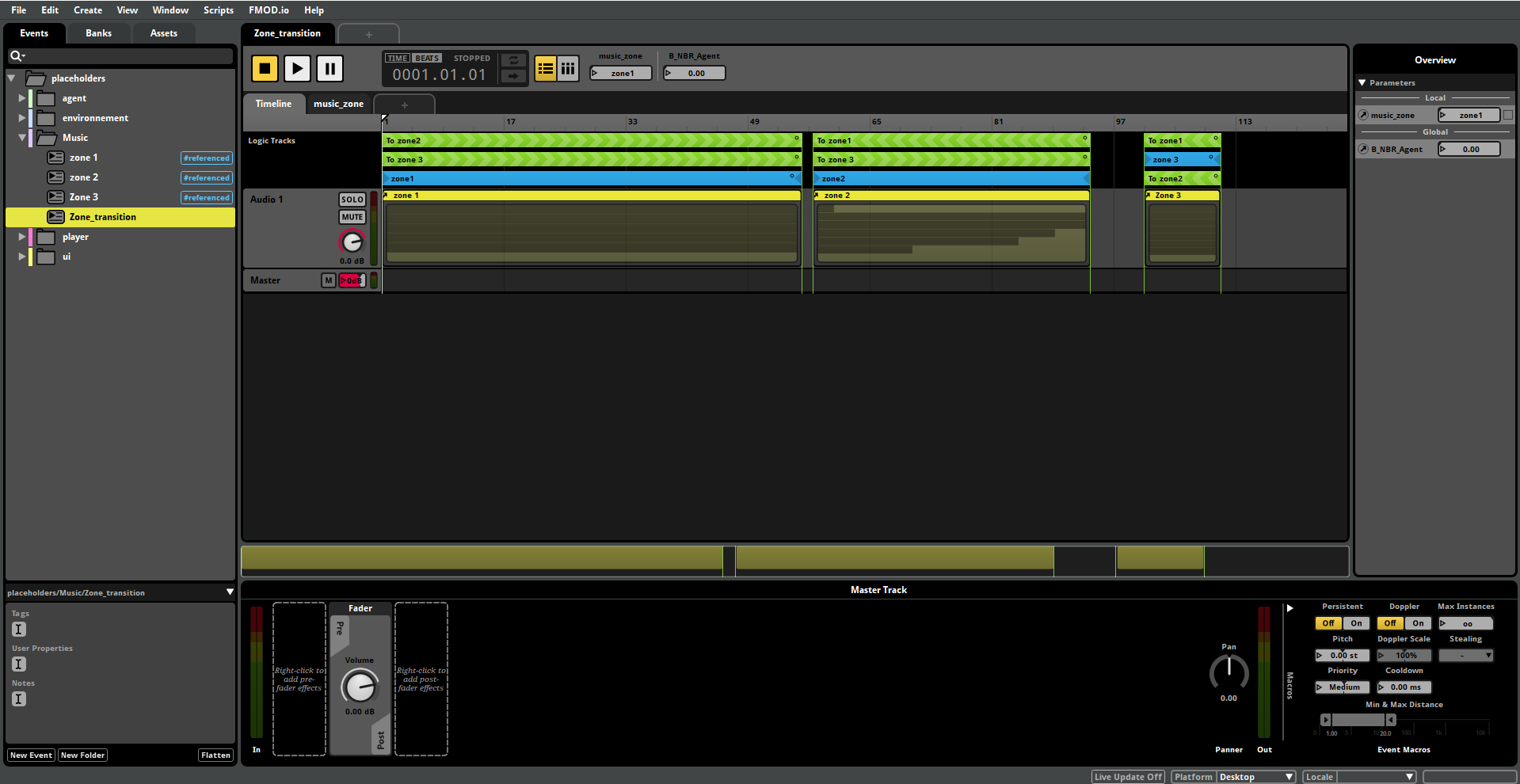Click the Min & Max Distance slider

[1358, 720]
